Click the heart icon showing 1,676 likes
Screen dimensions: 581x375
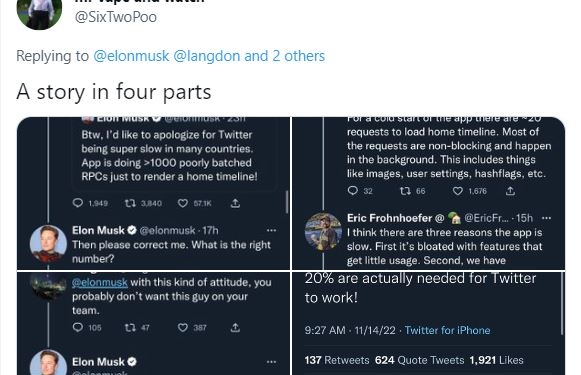pos(458,191)
